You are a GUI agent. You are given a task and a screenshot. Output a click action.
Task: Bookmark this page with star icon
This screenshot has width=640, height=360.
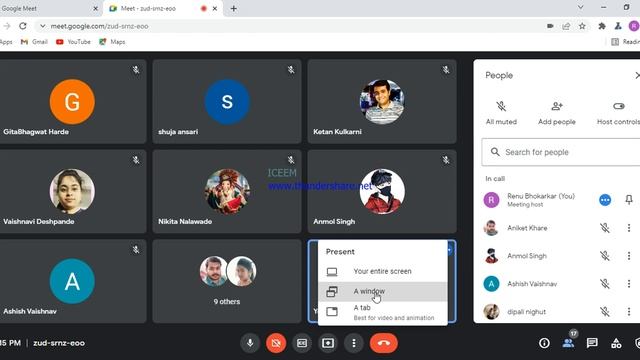click(x=582, y=26)
